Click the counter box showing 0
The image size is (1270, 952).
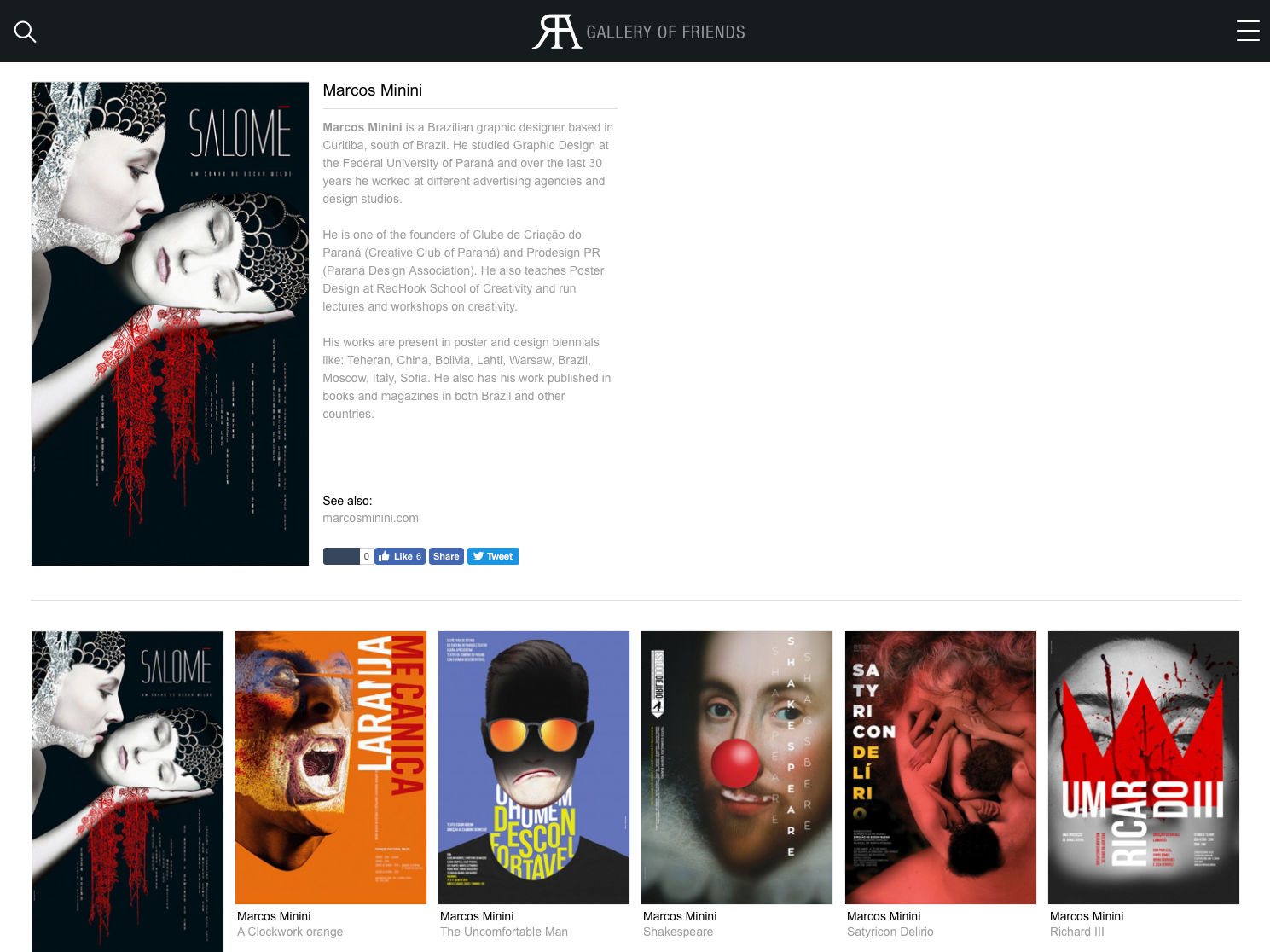pyautogui.click(x=367, y=556)
